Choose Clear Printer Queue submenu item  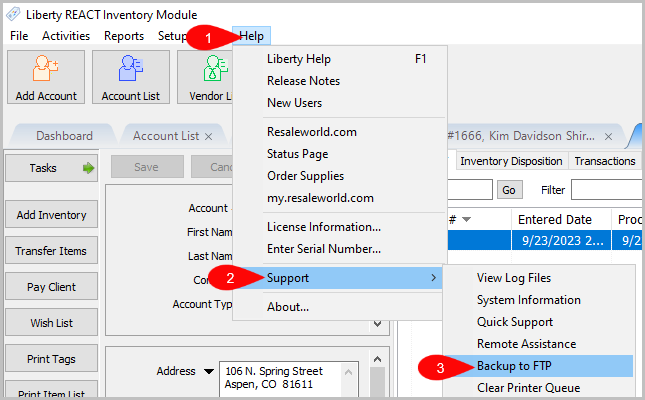(538, 388)
